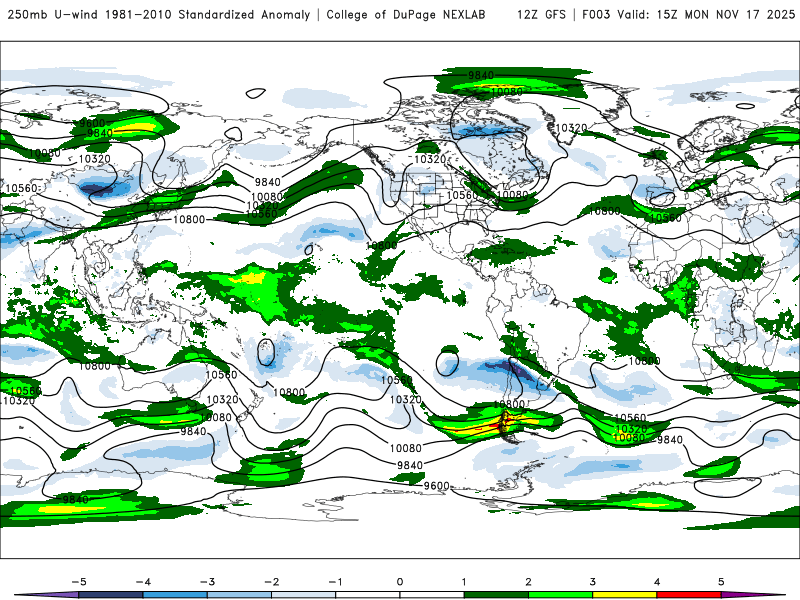The height and width of the screenshot is (600, 800).
Task: Click the '4' color scale label
Action: tap(657, 582)
